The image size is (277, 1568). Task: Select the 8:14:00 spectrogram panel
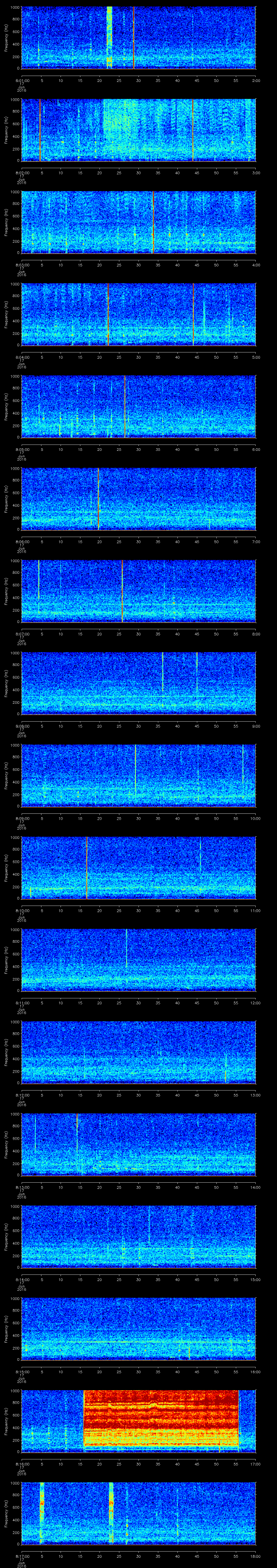[139, 1237]
